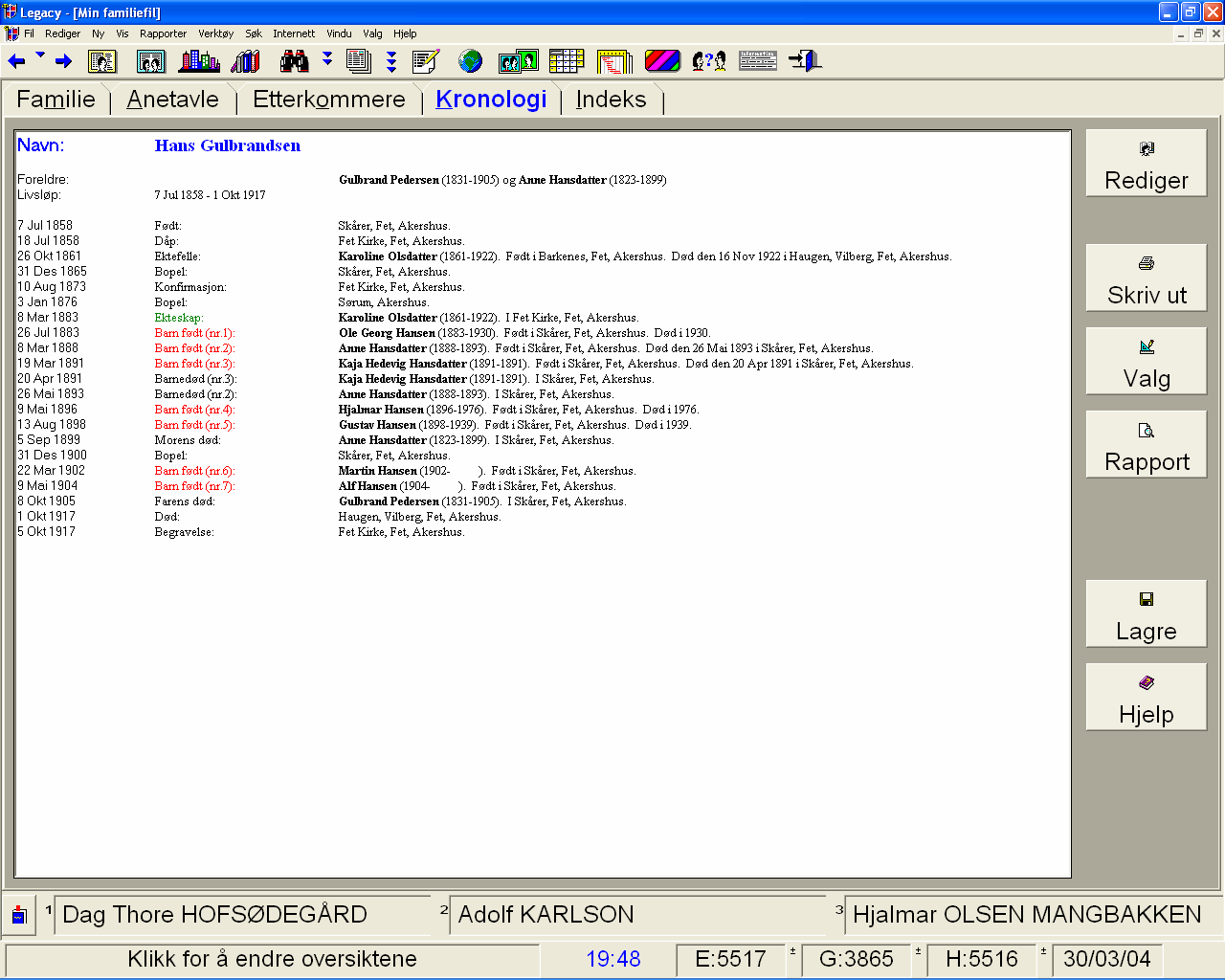Open the Verktøy menu

[216, 33]
